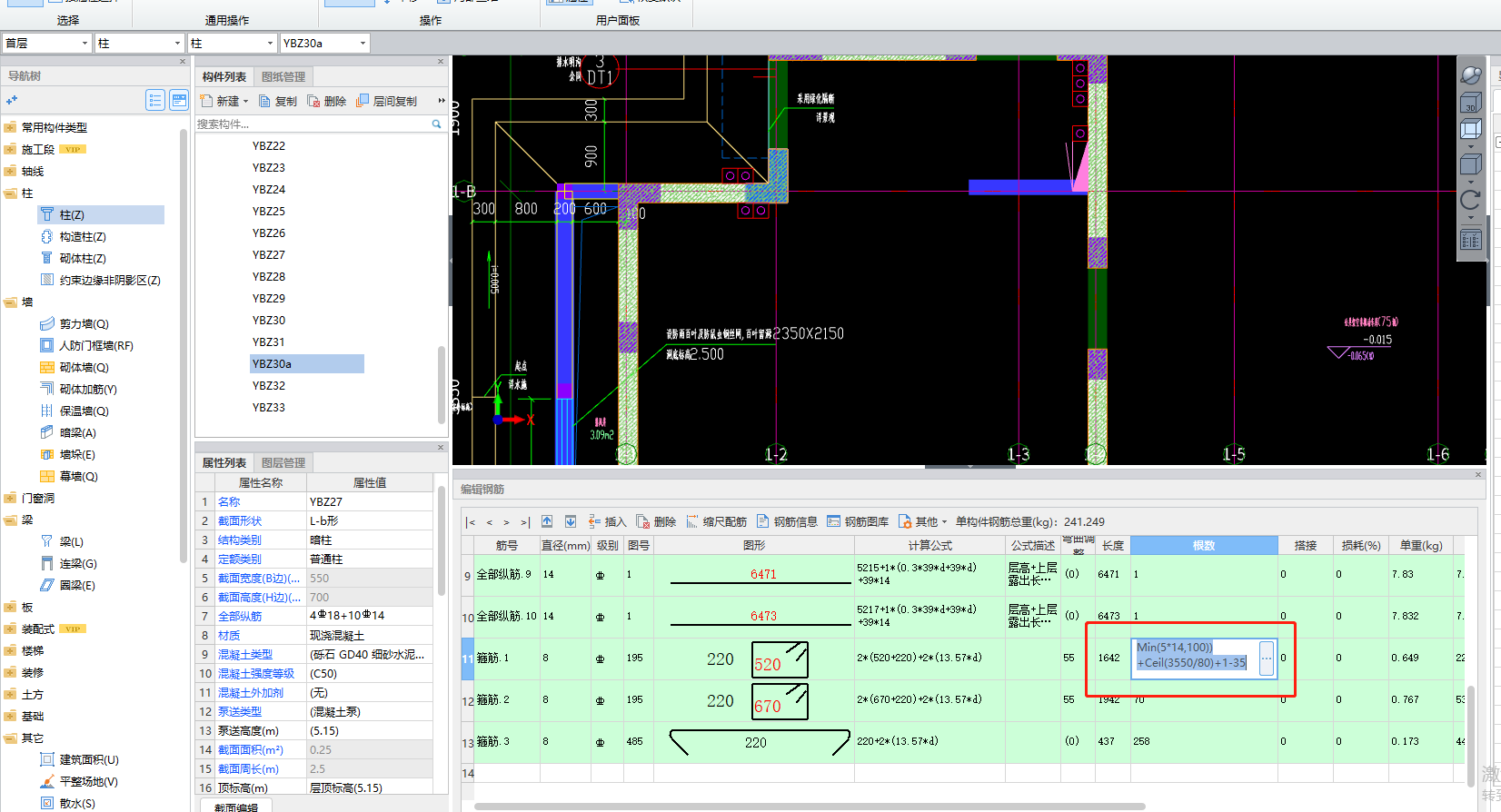Go to the first rebar record

(471, 522)
